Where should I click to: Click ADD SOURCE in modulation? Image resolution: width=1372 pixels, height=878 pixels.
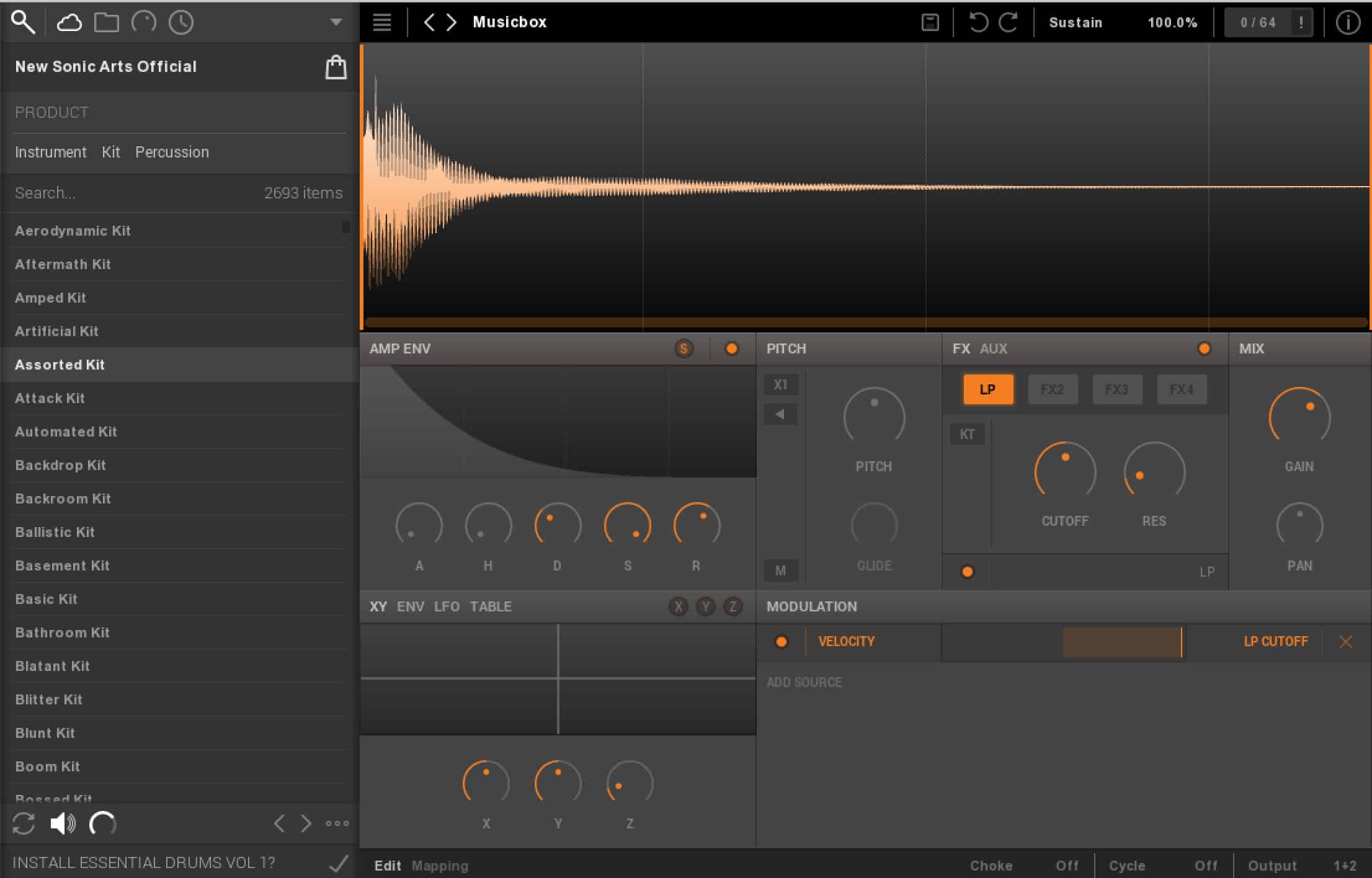804,682
